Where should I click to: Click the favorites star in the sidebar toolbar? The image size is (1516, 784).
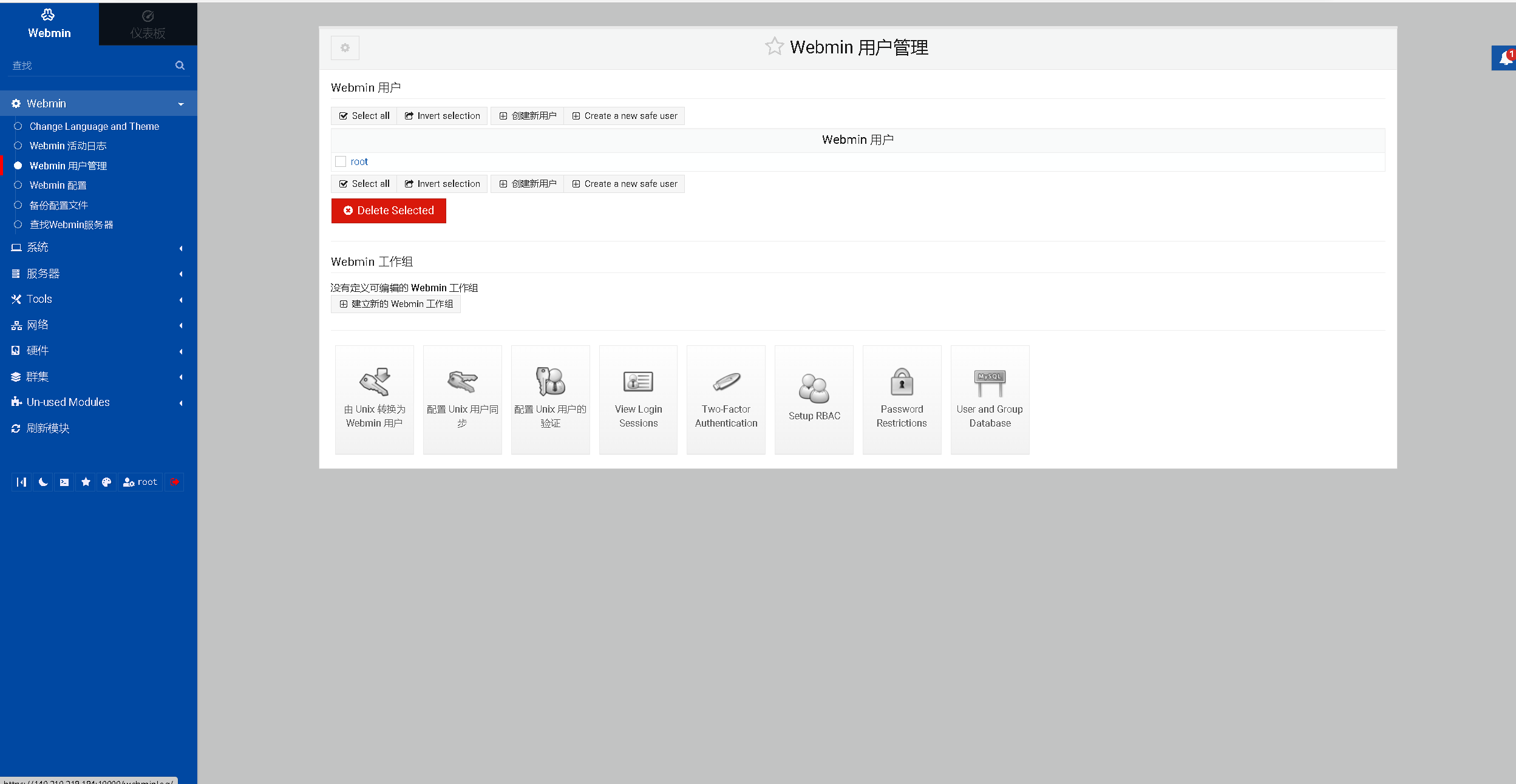[86, 482]
